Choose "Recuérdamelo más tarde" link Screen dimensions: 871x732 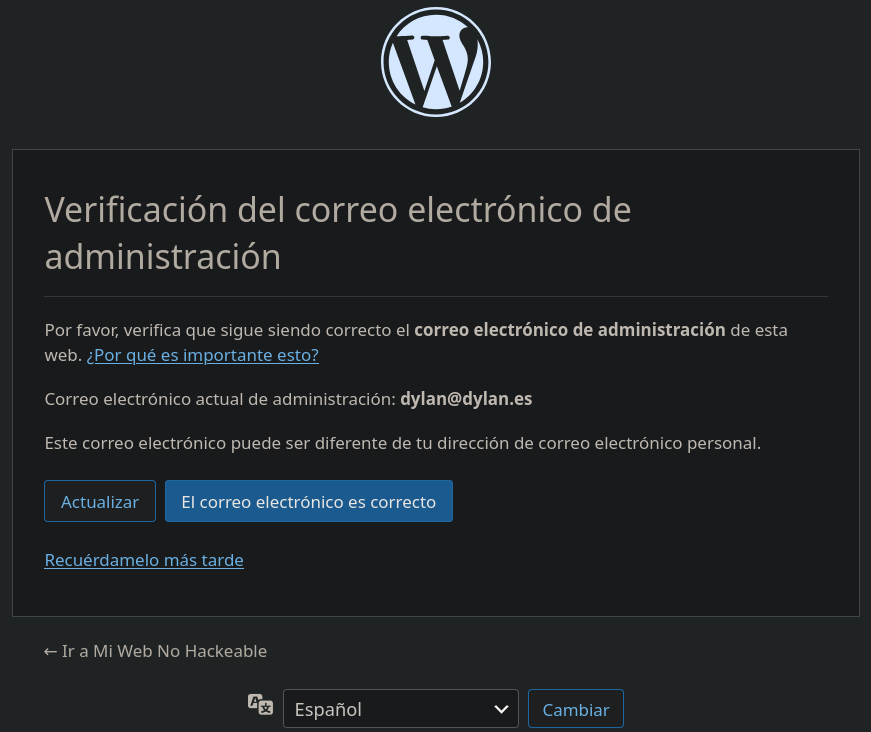tap(144, 560)
